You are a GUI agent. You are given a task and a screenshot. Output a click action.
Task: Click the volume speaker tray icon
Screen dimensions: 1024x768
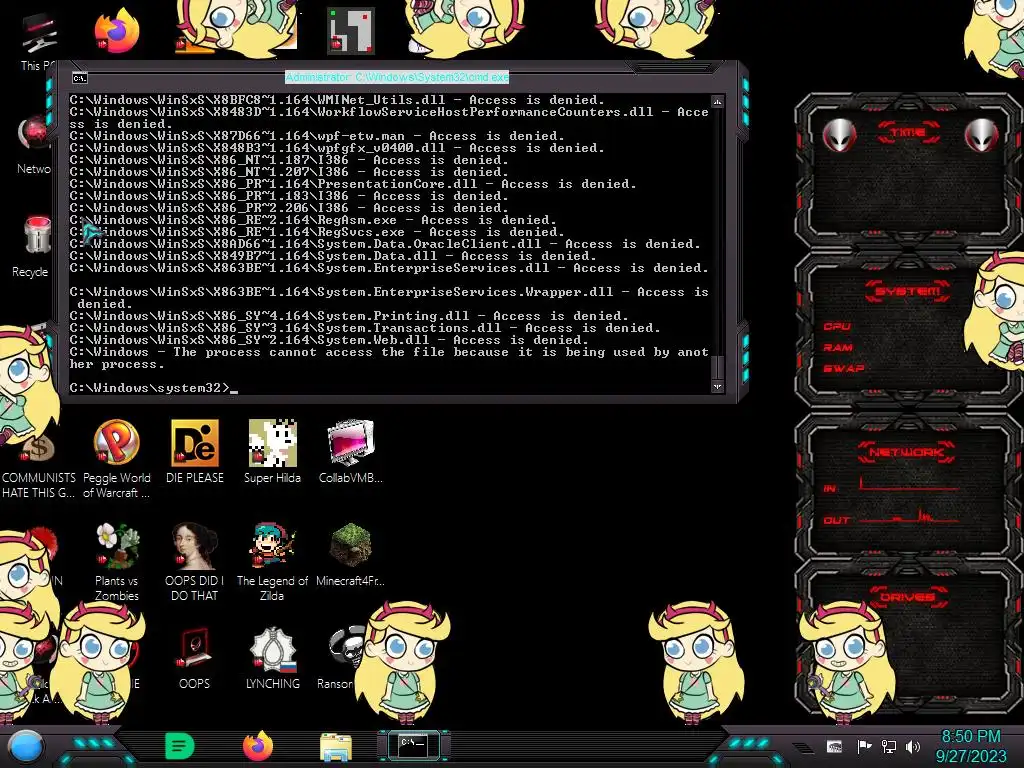[912, 746]
